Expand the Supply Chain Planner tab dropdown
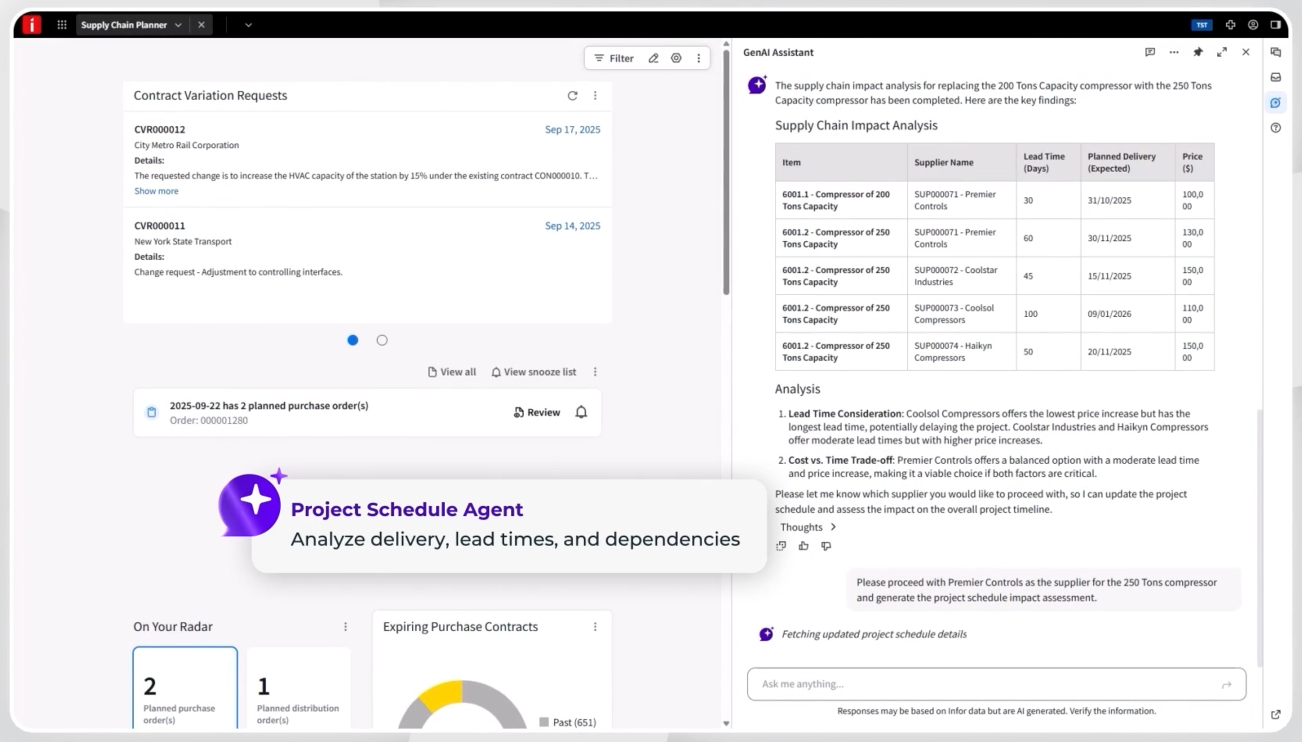Viewport: 1302px width, 742px height. [x=178, y=25]
